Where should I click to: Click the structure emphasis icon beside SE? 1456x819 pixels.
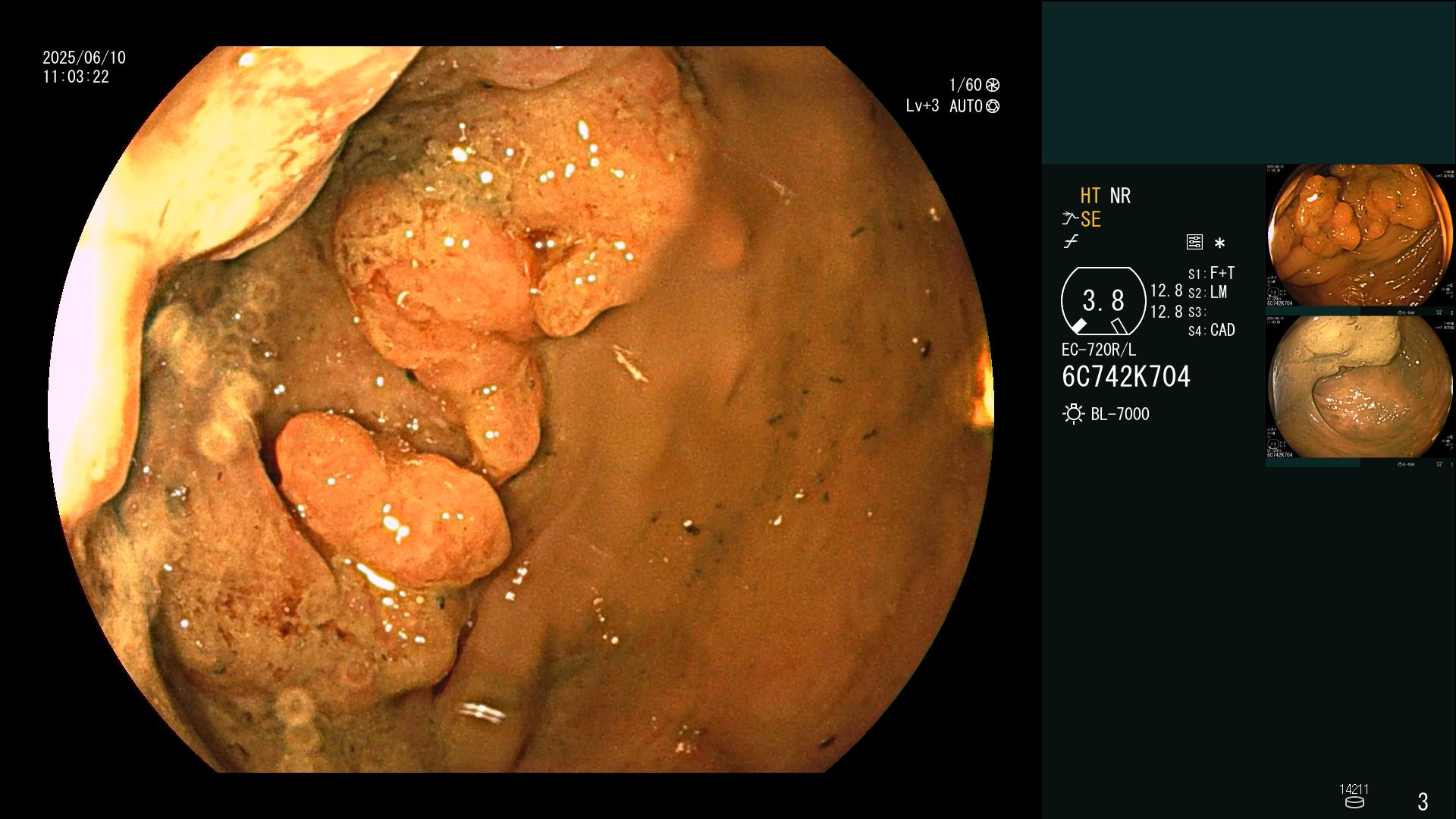click(1070, 219)
